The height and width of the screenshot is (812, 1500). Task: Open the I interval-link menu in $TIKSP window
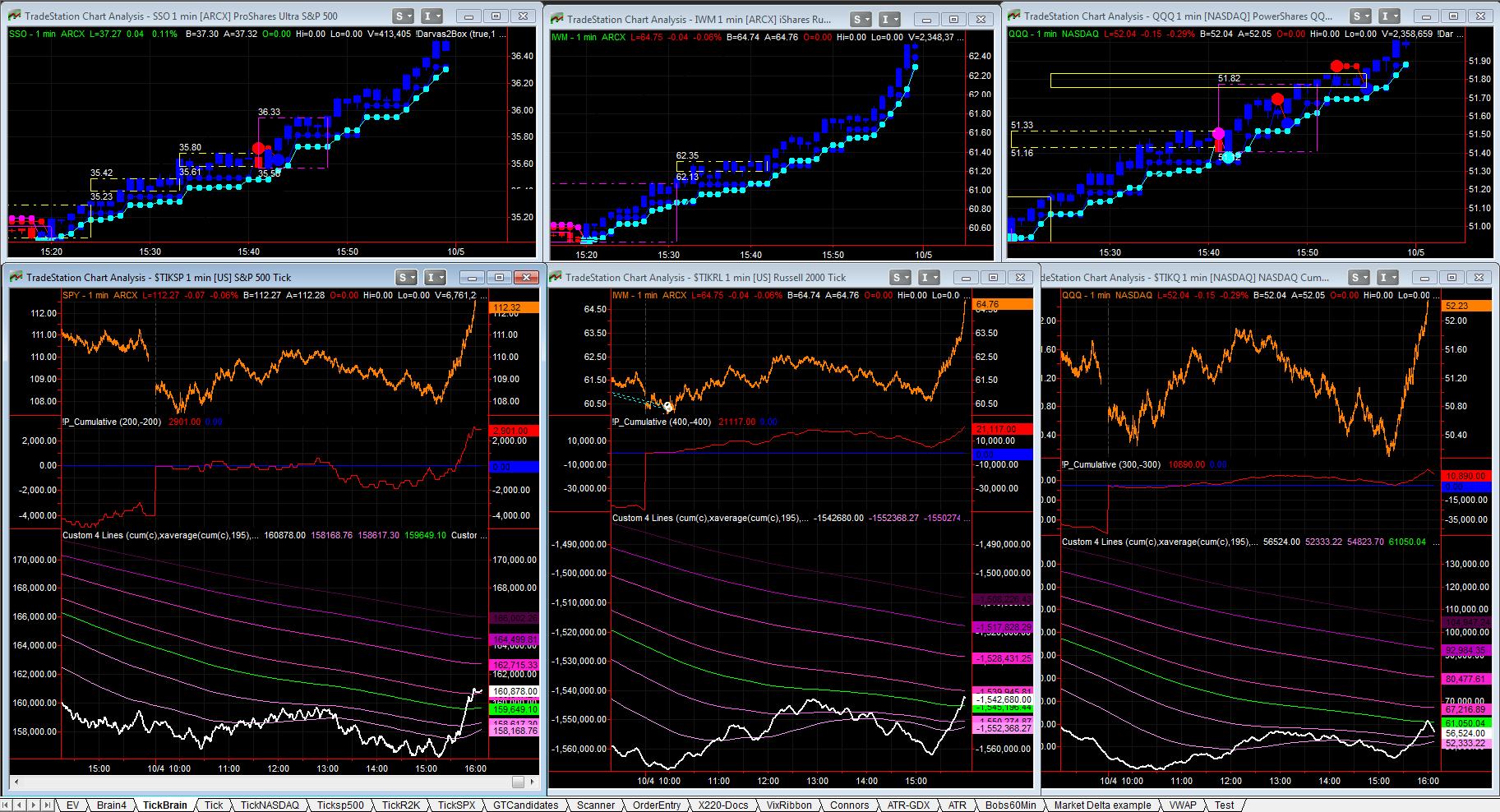[x=435, y=278]
